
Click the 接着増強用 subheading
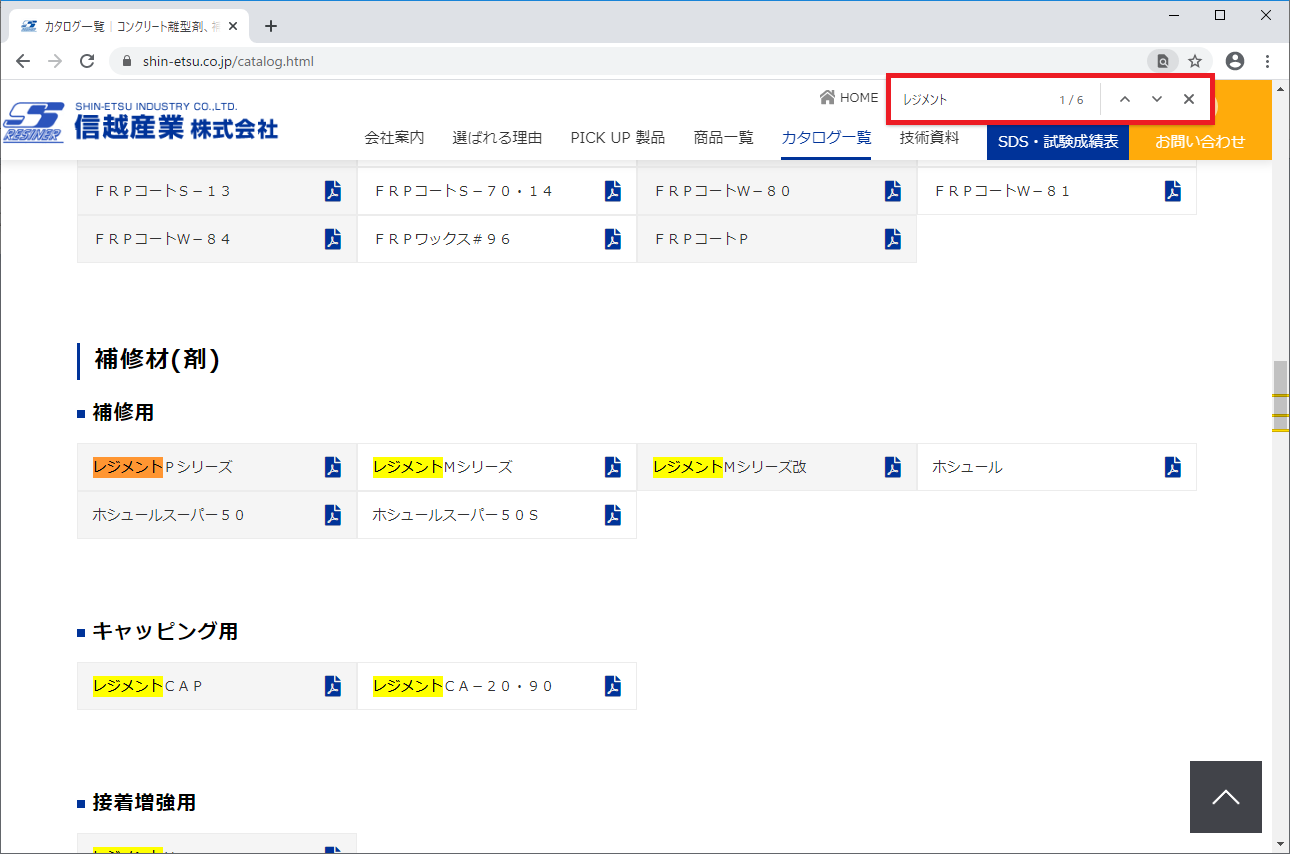pos(144,802)
